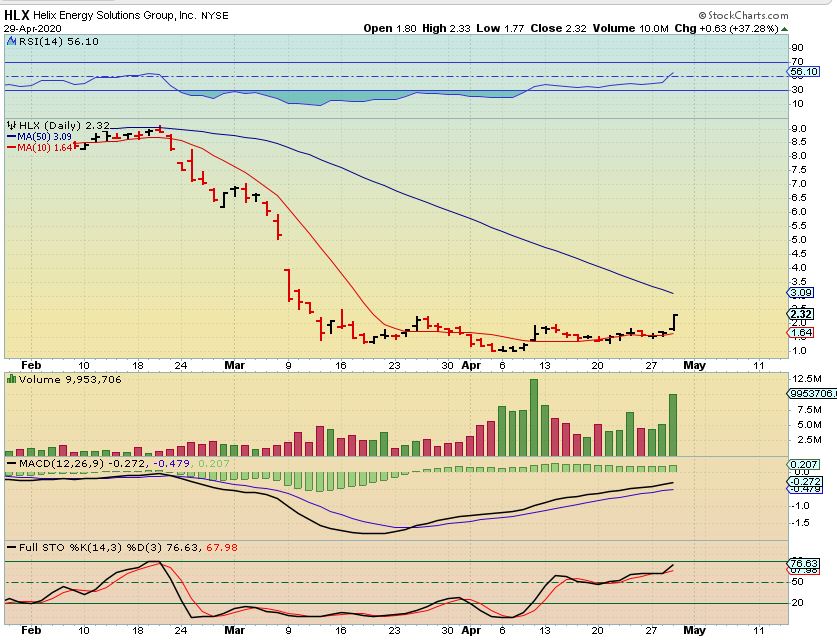Select the blue MA(50) 3.09 legend
This screenshot has height=642, width=837.
click(x=40, y=137)
